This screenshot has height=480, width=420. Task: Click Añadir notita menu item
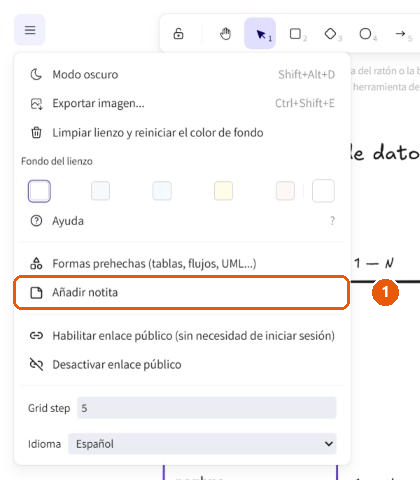click(182, 292)
